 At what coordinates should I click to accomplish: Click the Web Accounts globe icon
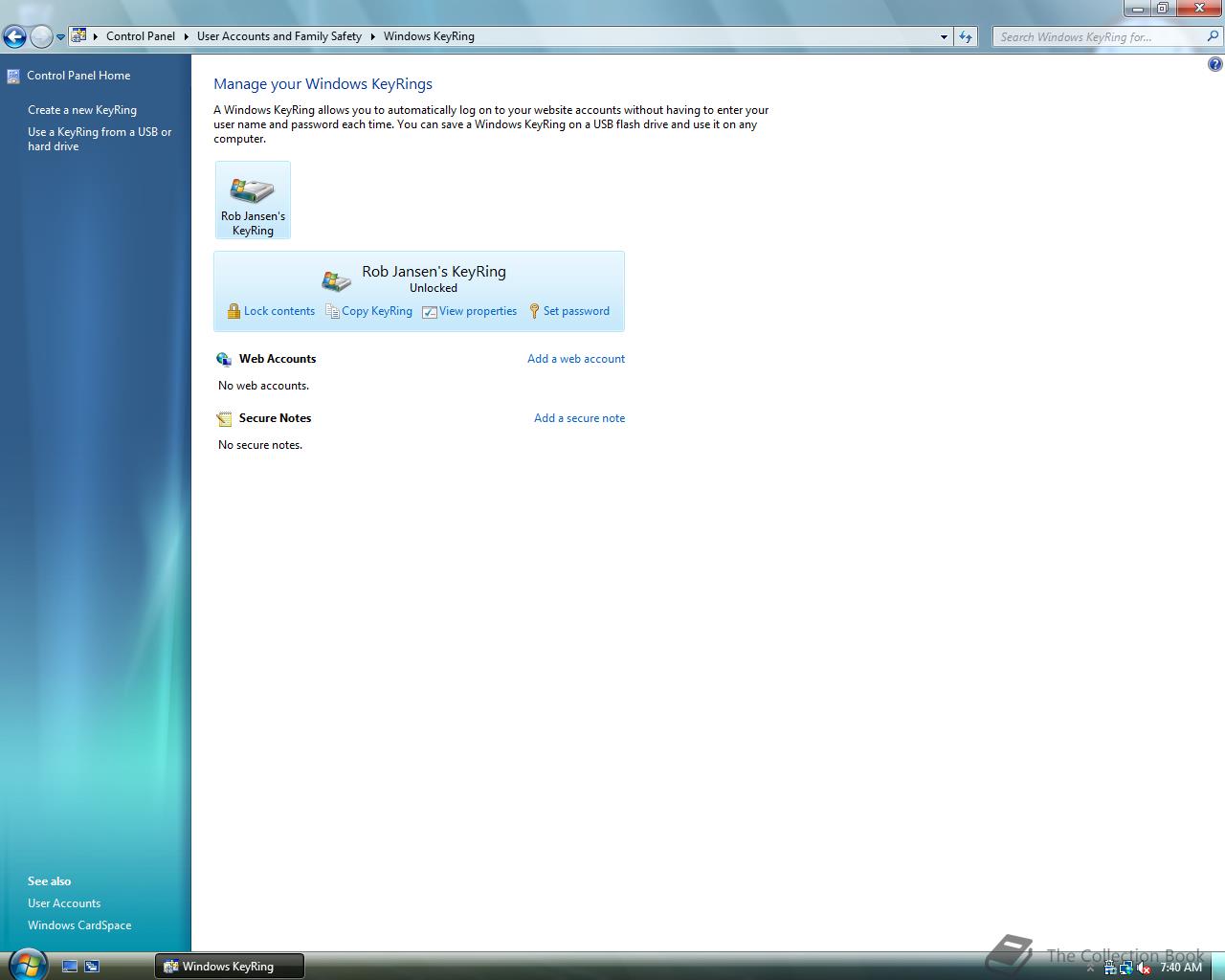[x=224, y=360]
